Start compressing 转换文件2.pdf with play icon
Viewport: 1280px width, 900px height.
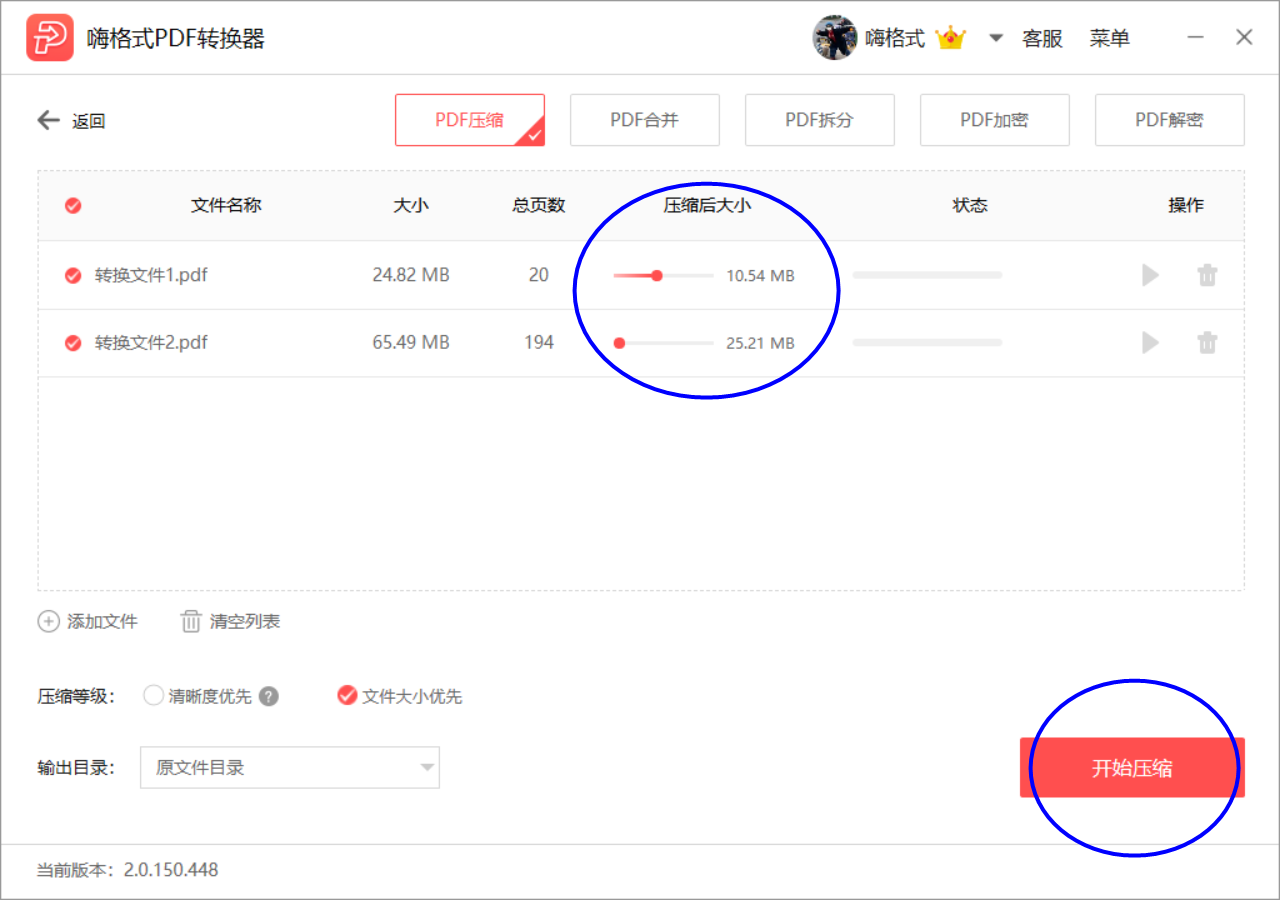[x=1151, y=343]
